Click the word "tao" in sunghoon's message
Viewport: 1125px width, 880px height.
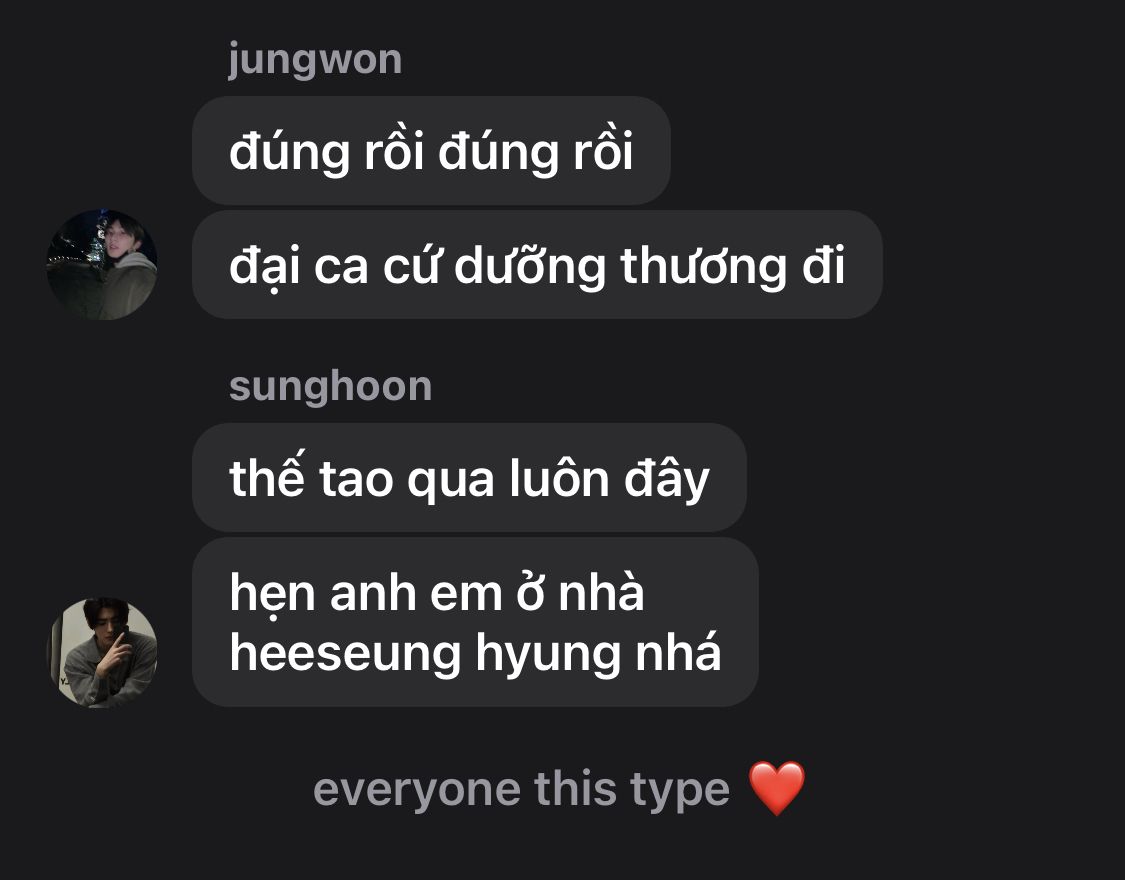[x=356, y=479]
